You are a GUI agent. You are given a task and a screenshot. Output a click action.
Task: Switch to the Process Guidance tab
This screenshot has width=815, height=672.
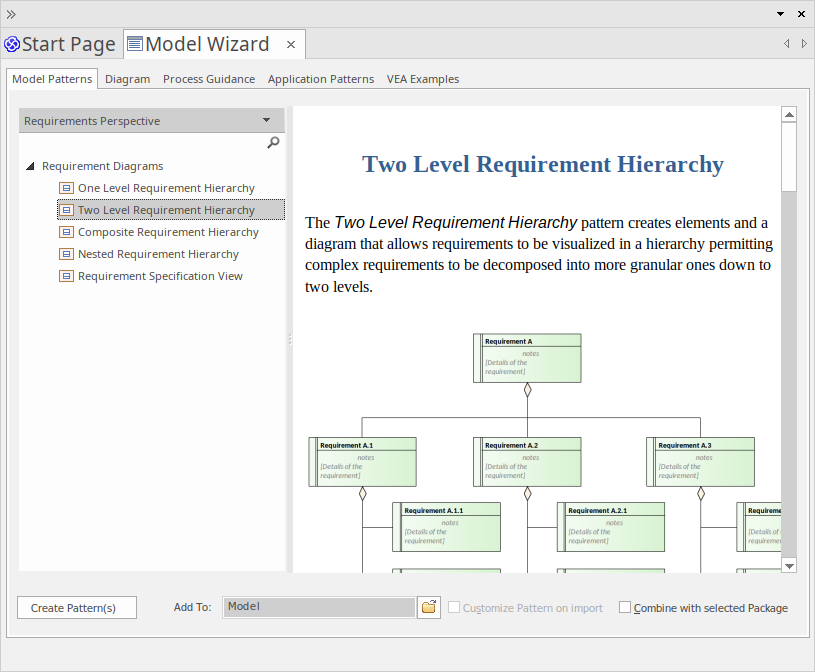[x=209, y=79]
